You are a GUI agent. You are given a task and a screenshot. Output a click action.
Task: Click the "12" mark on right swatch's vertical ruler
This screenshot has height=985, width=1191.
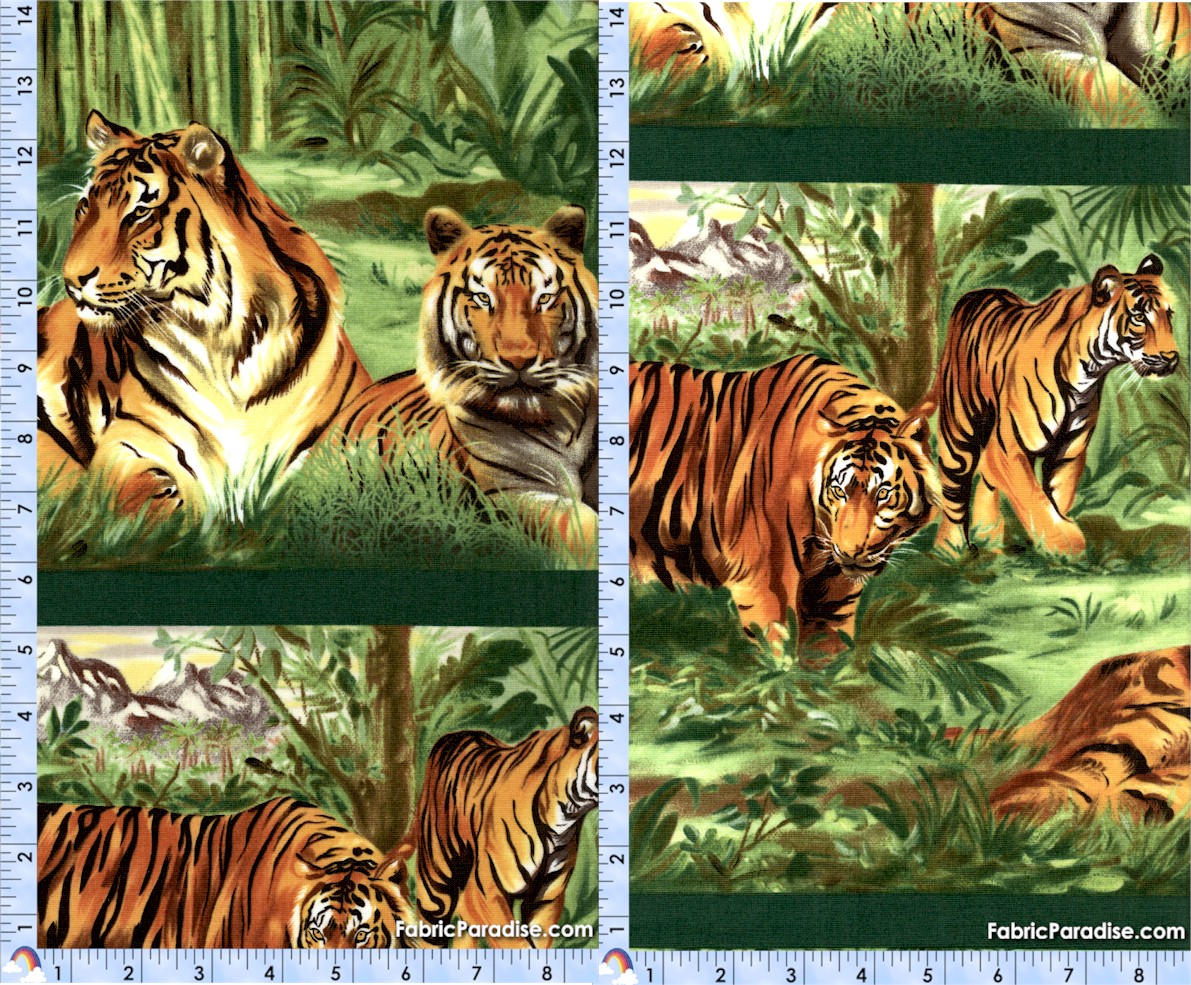tap(618, 156)
